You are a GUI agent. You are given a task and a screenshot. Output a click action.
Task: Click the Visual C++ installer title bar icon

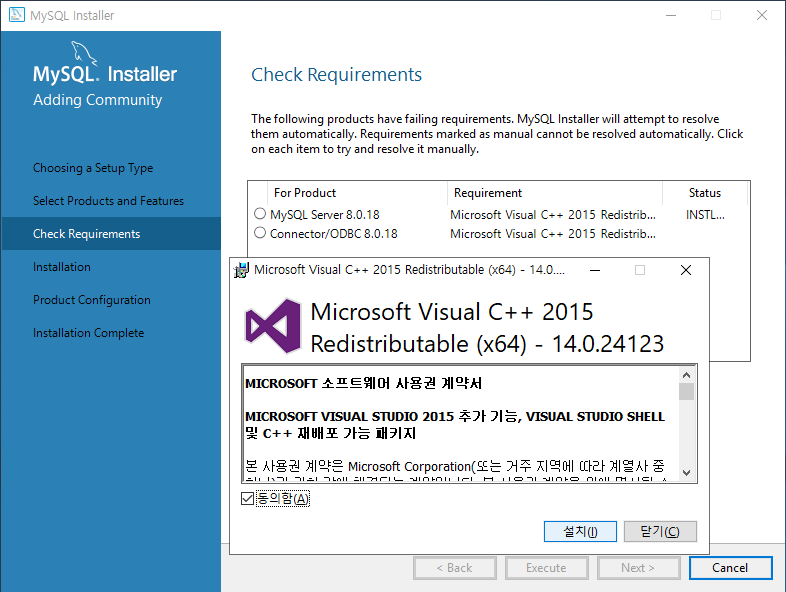pos(241,270)
